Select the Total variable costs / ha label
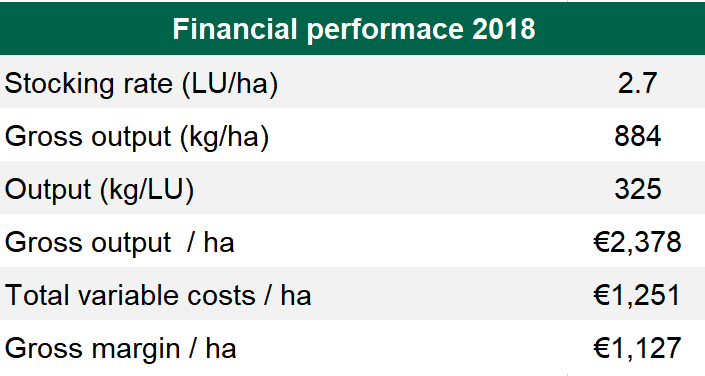Viewport: 705px width, 376px height. pyautogui.click(x=158, y=295)
